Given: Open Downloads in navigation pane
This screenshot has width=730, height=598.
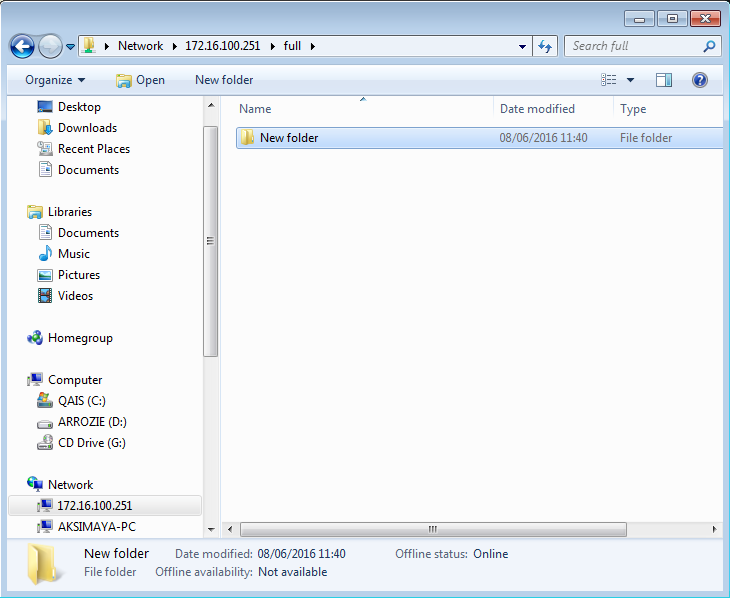Looking at the screenshot, I should 87,128.
